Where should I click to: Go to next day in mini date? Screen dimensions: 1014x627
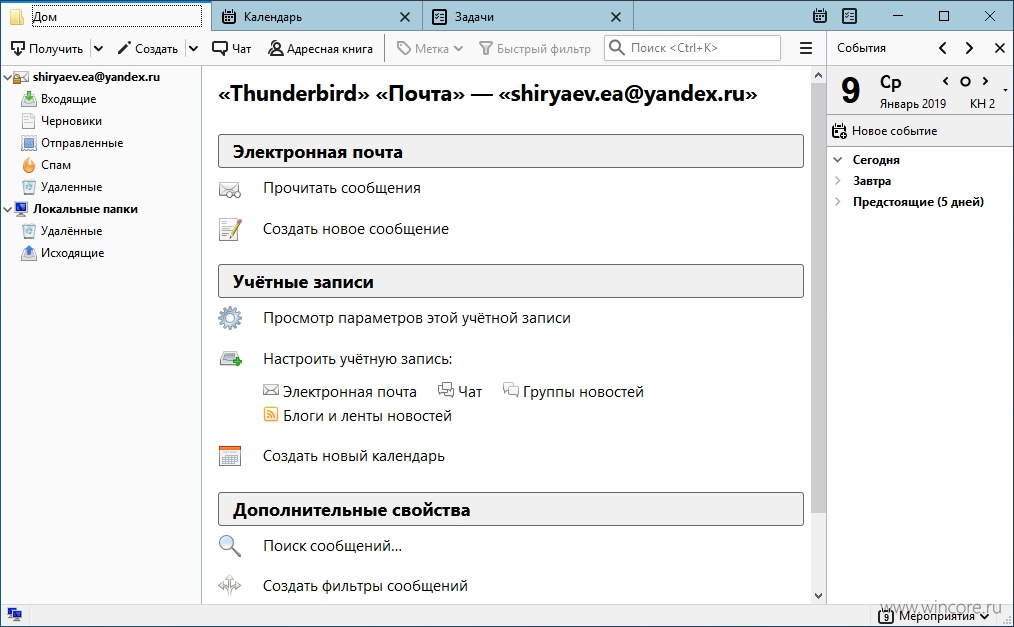986,81
